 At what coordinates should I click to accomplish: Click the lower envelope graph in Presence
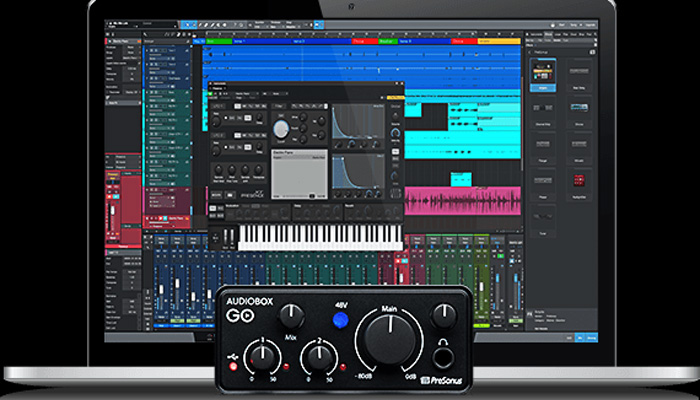pos(358,172)
